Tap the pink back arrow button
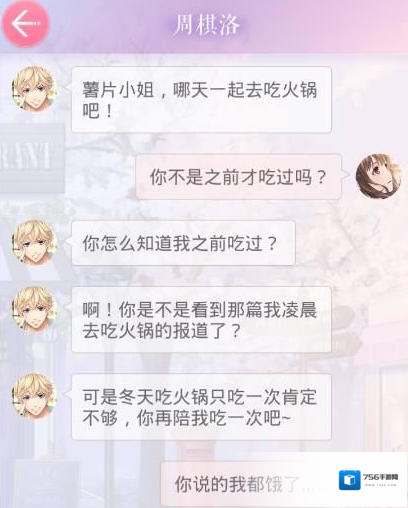408x508 pixels. point(26,24)
